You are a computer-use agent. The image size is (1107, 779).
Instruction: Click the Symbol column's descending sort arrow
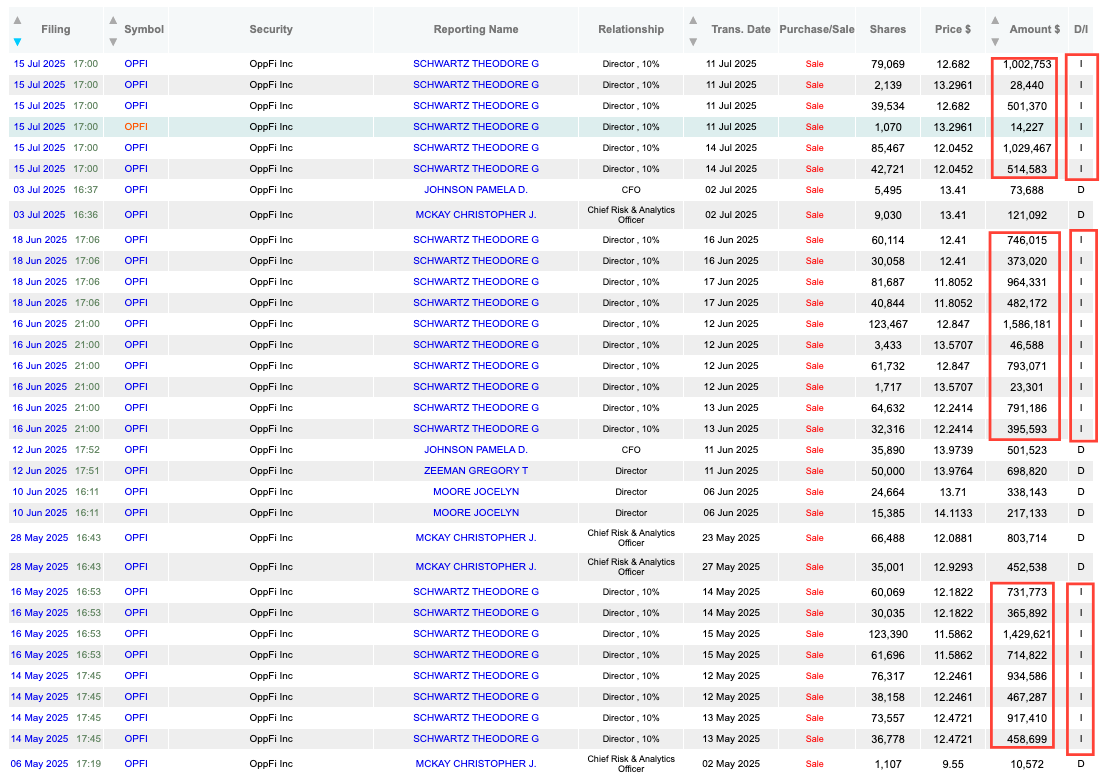113,41
